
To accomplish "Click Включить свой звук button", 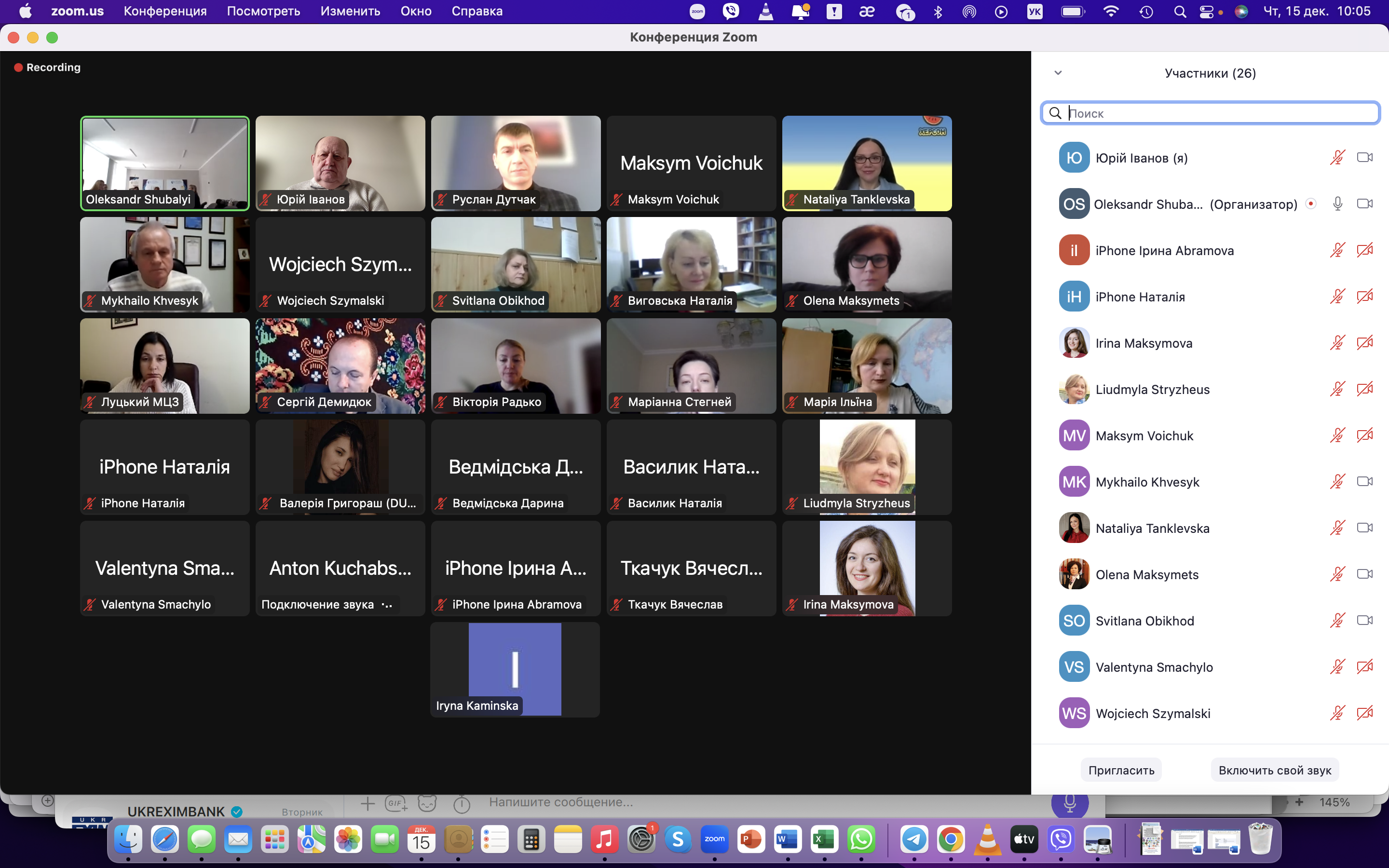I will (x=1274, y=771).
